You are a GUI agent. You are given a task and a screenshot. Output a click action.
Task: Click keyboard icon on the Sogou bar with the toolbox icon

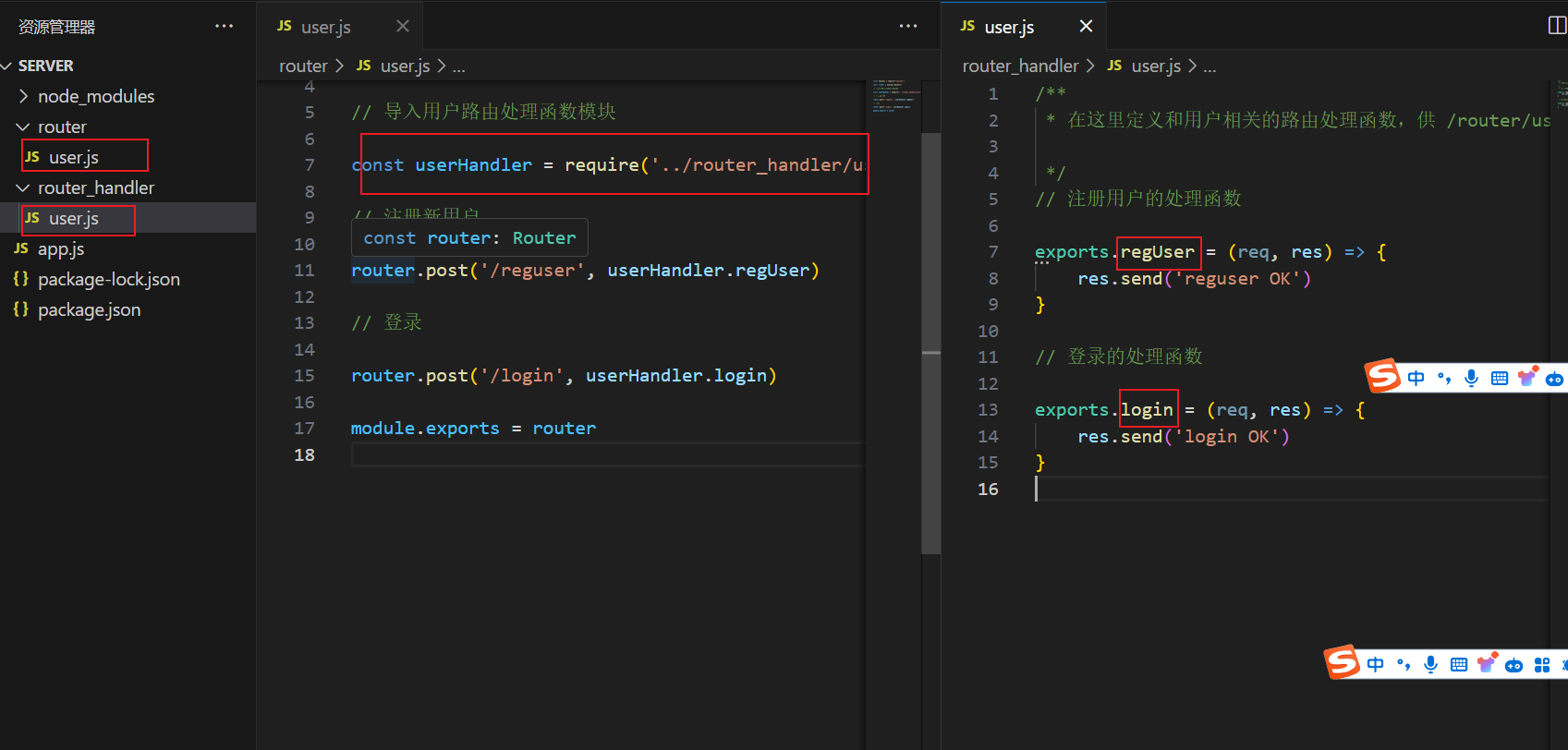(1459, 665)
